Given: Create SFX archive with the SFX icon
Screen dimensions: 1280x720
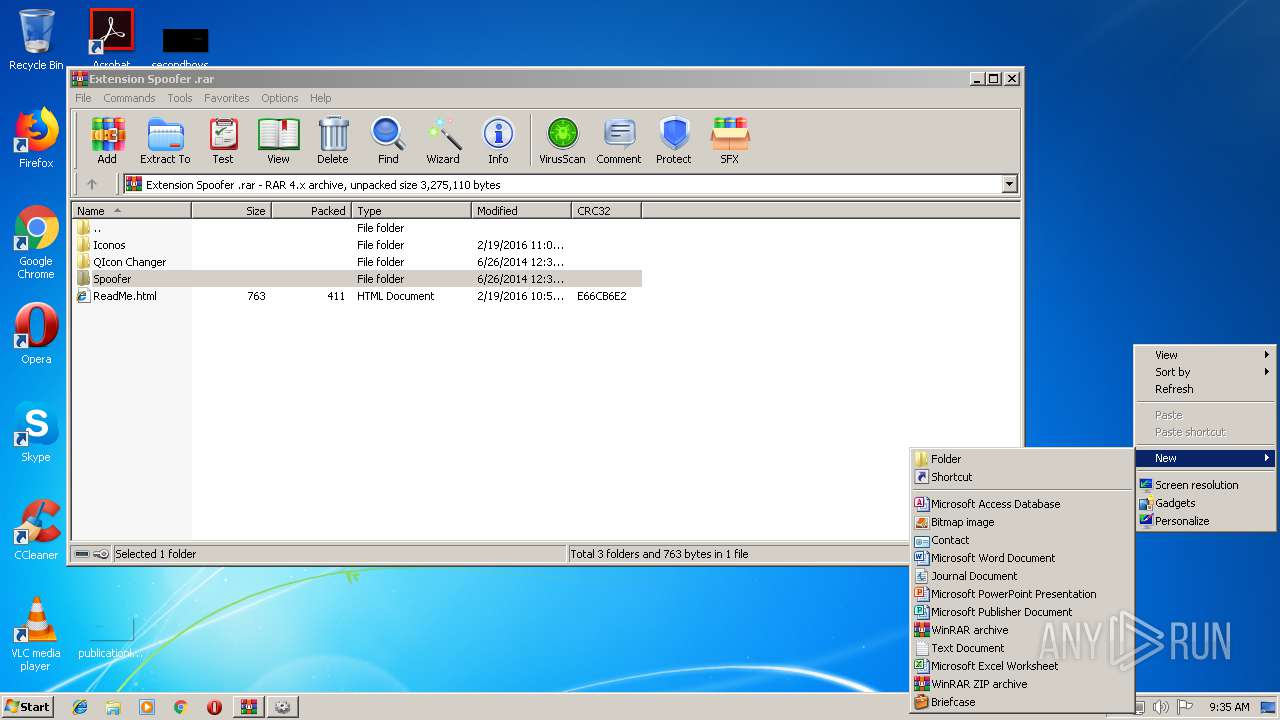Looking at the screenshot, I should point(730,140).
